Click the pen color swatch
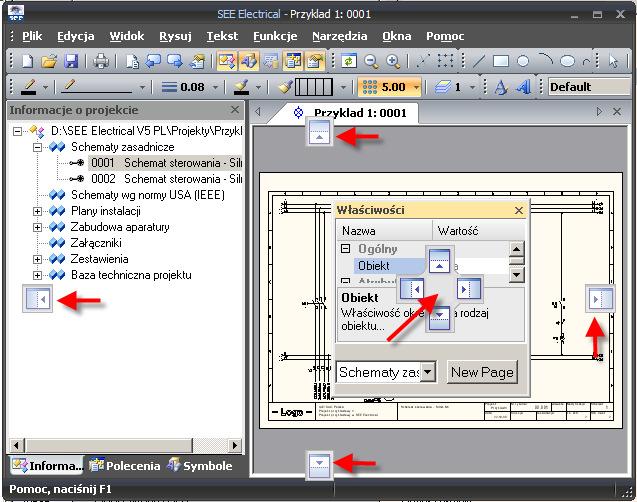Screen dimensions: 637x502 click(x=30, y=87)
